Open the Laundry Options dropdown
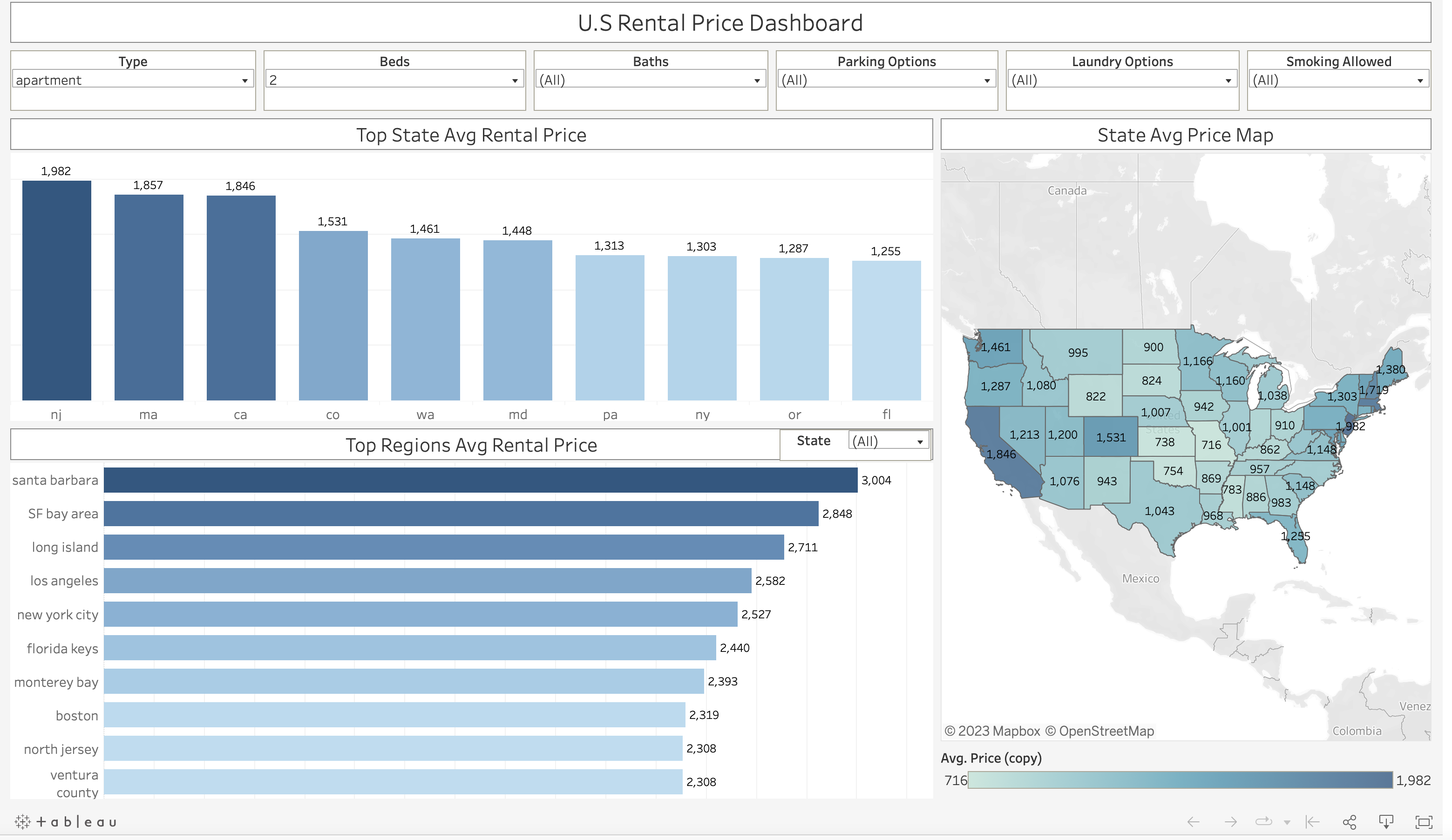Viewport: 1452px width, 840px height. [1228, 81]
